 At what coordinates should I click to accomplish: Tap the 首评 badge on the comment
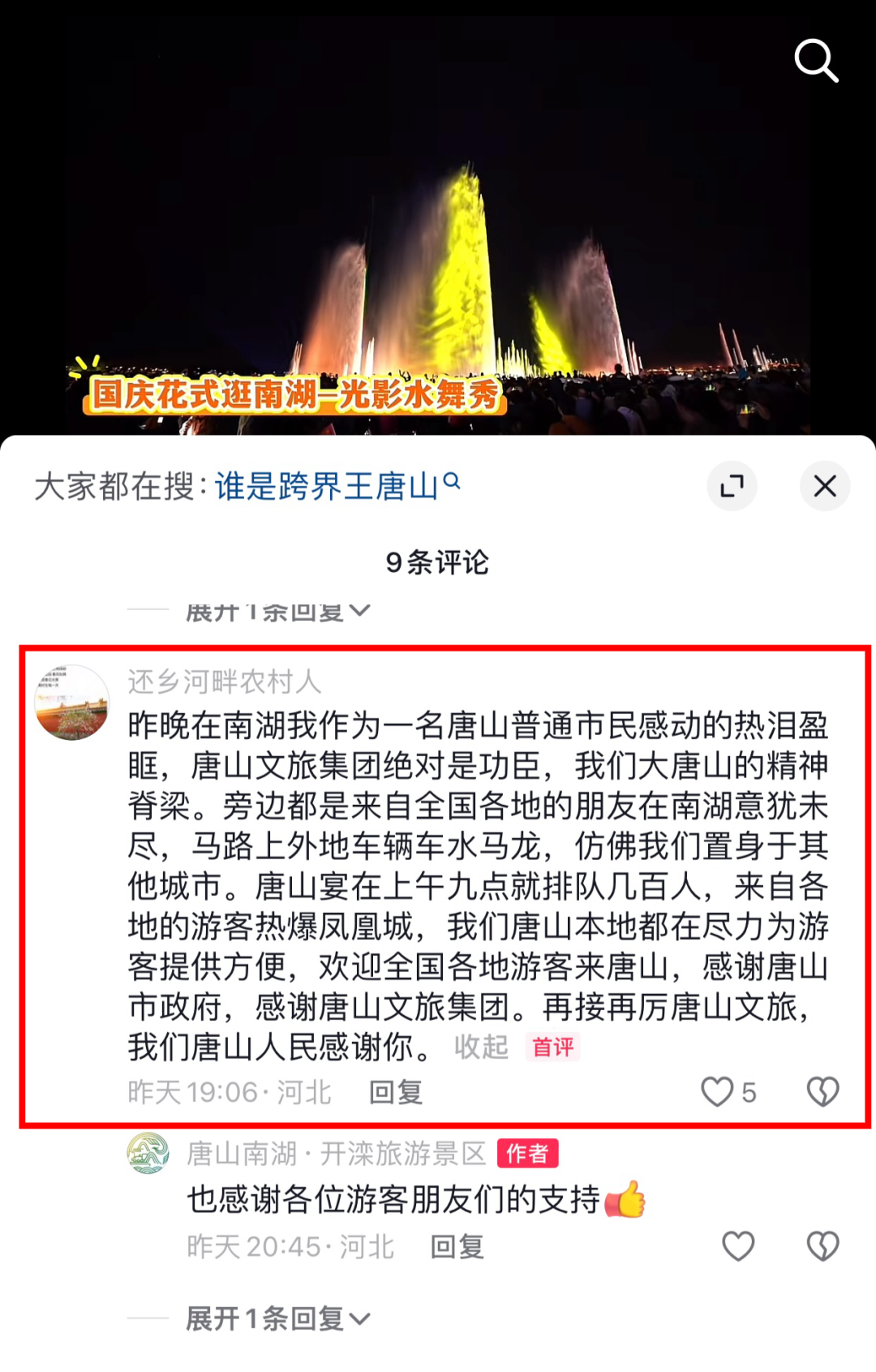coord(552,1047)
